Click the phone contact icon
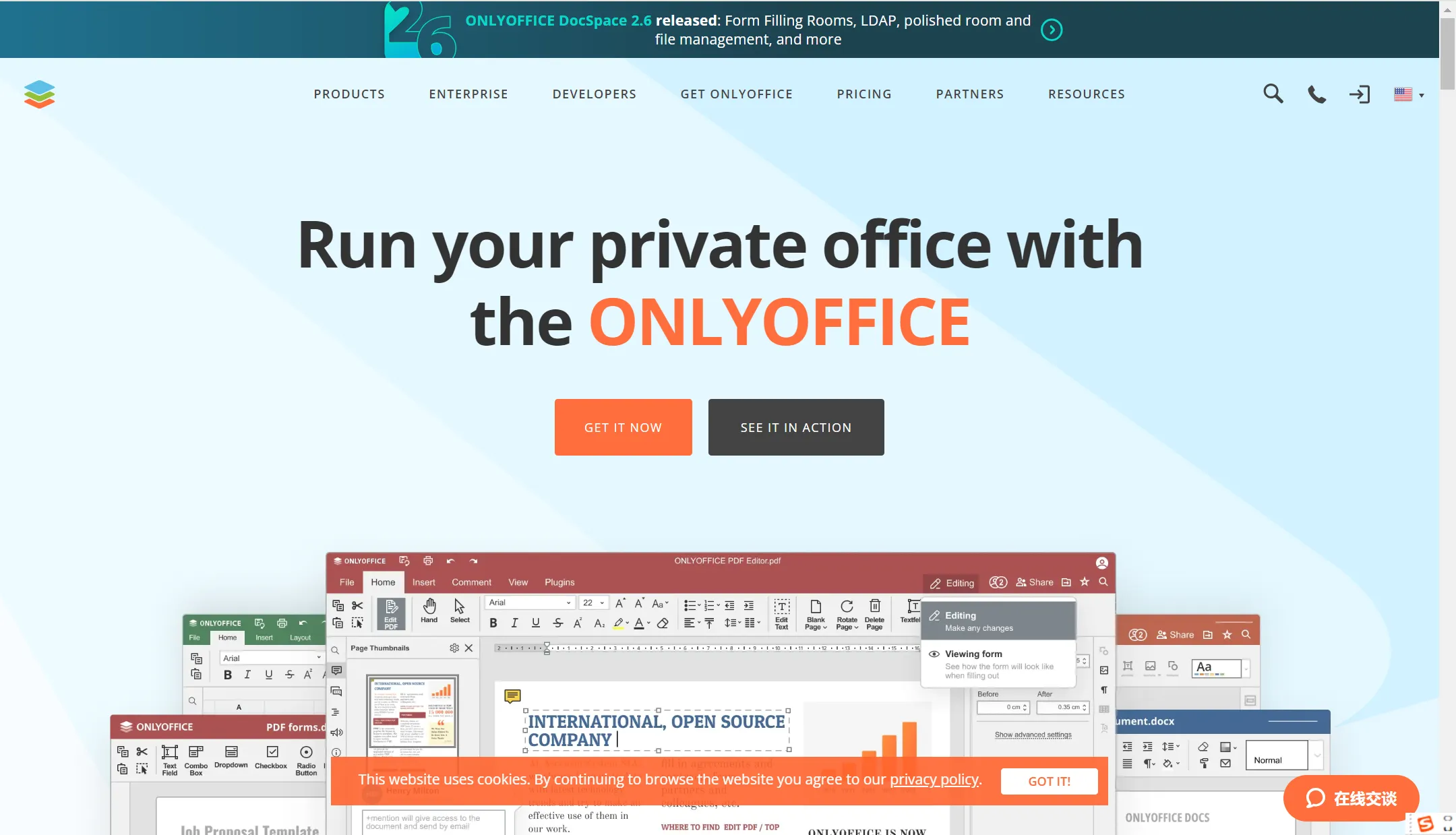The height and width of the screenshot is (835, 1456). [x=1316, y=94]
